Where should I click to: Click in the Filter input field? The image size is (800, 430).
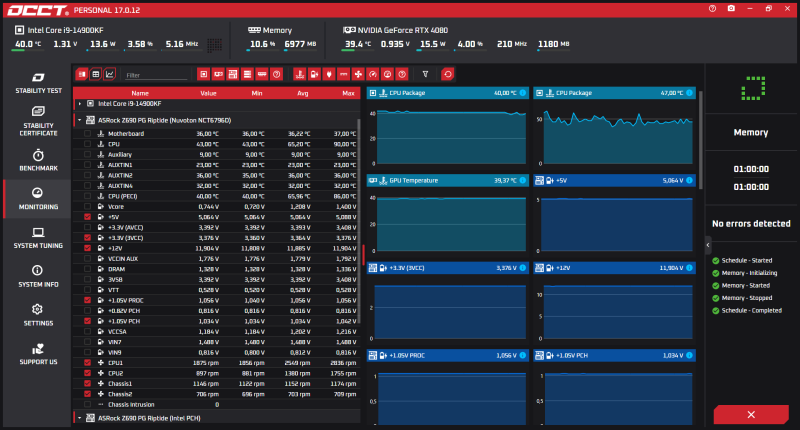tap(156, 75)
